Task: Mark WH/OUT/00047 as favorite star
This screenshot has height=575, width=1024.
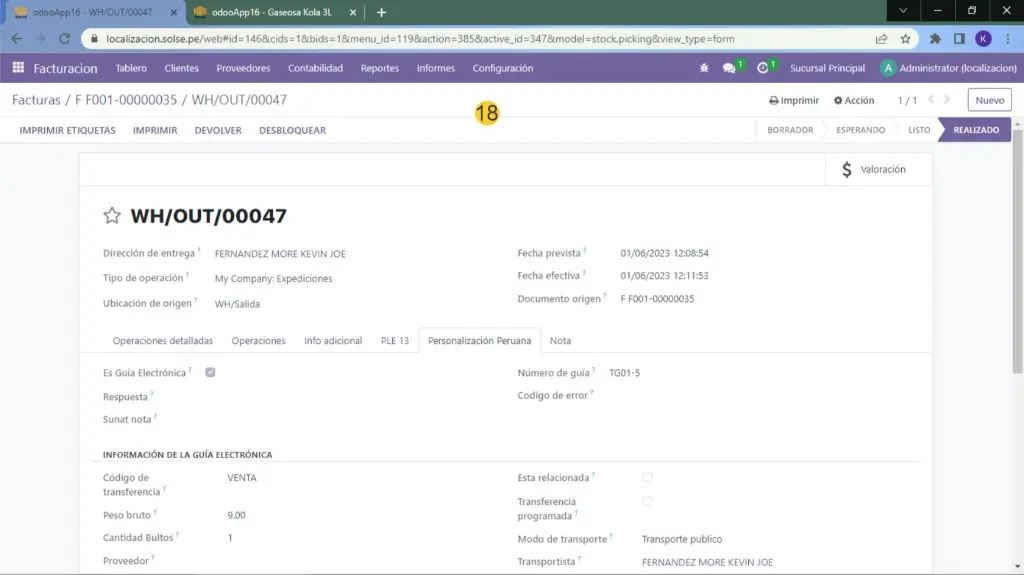Action: tap(112, 216)
